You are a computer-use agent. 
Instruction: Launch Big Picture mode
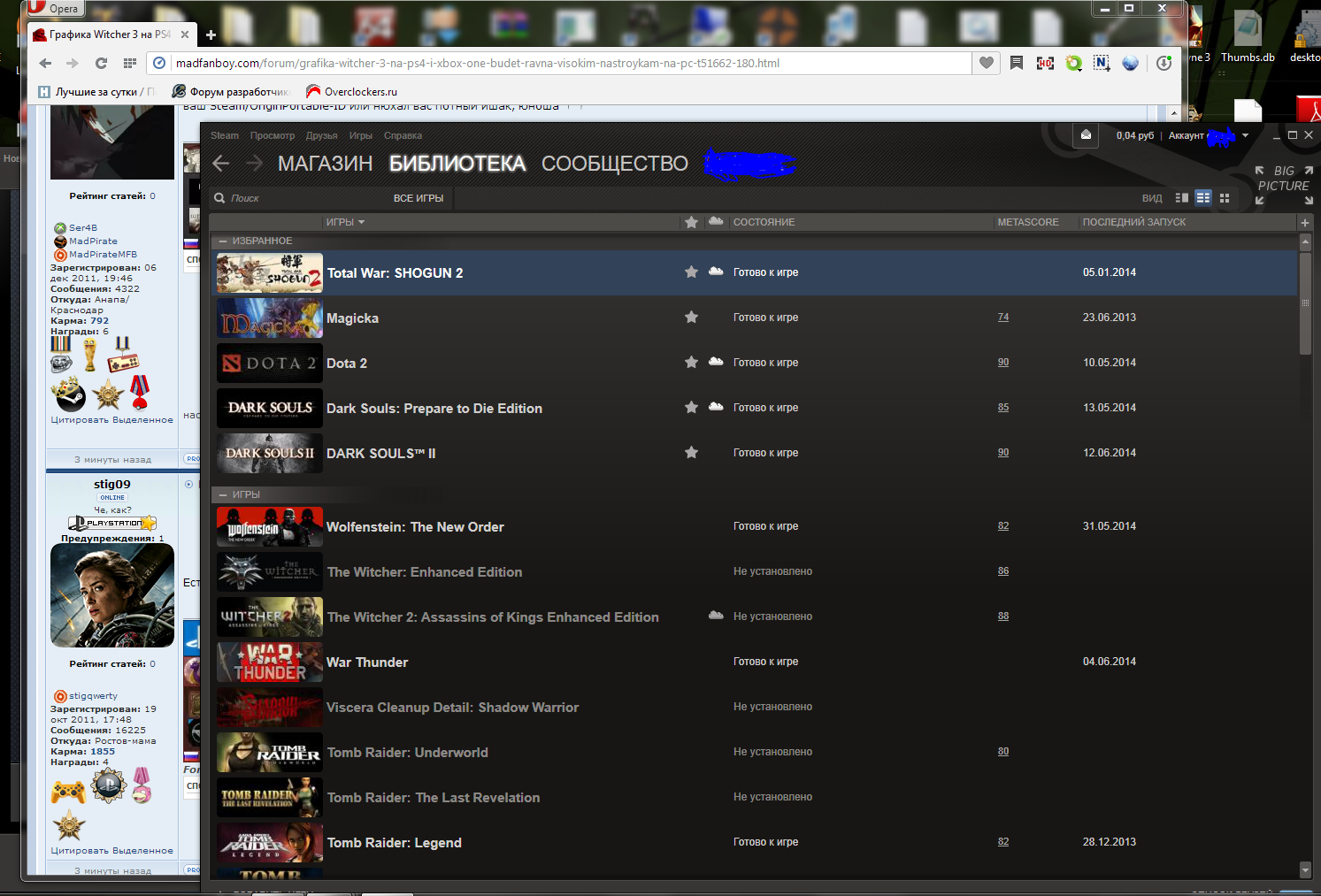pyautogui.click(x=1284, y=185)
